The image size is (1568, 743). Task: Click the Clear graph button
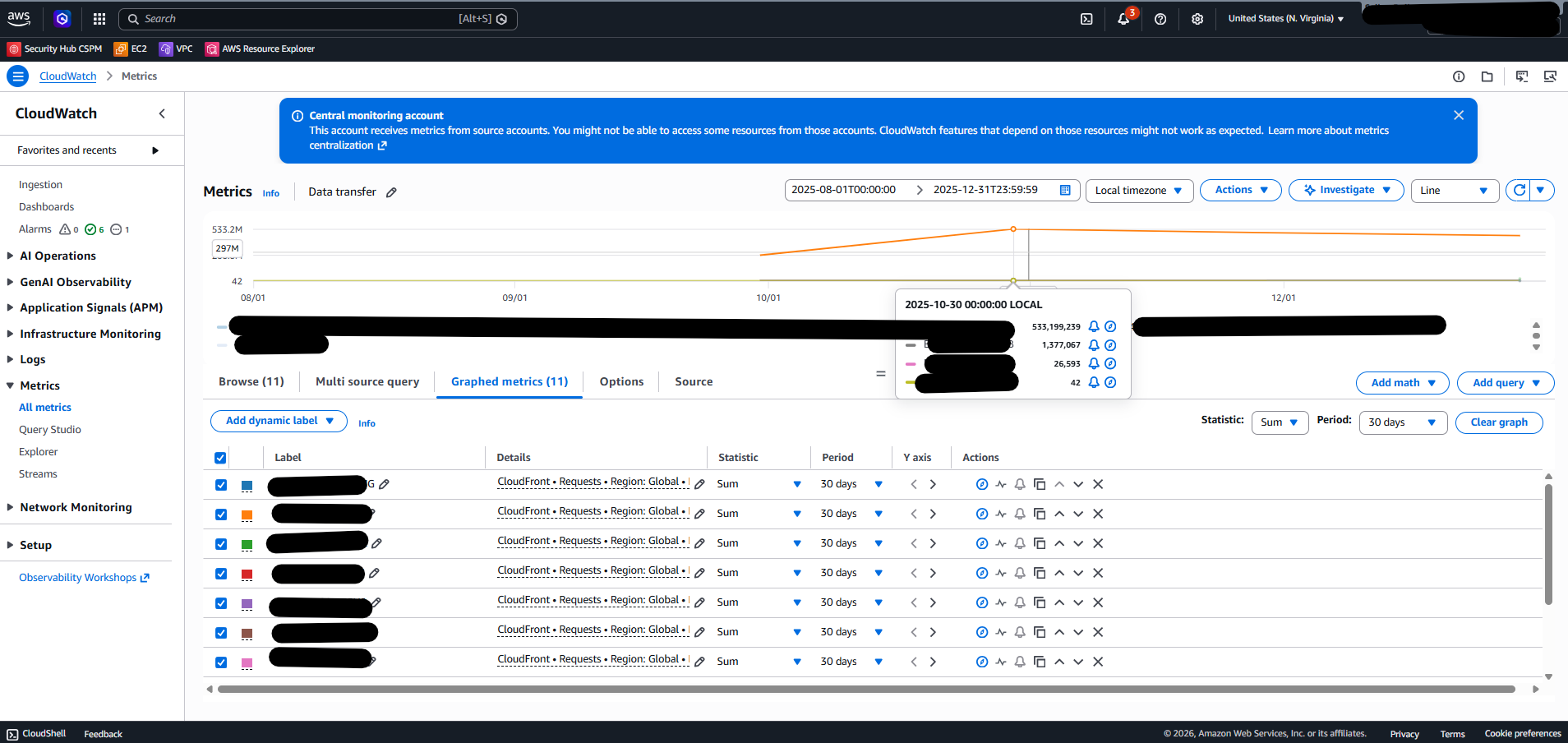(x=1499, y=422)
